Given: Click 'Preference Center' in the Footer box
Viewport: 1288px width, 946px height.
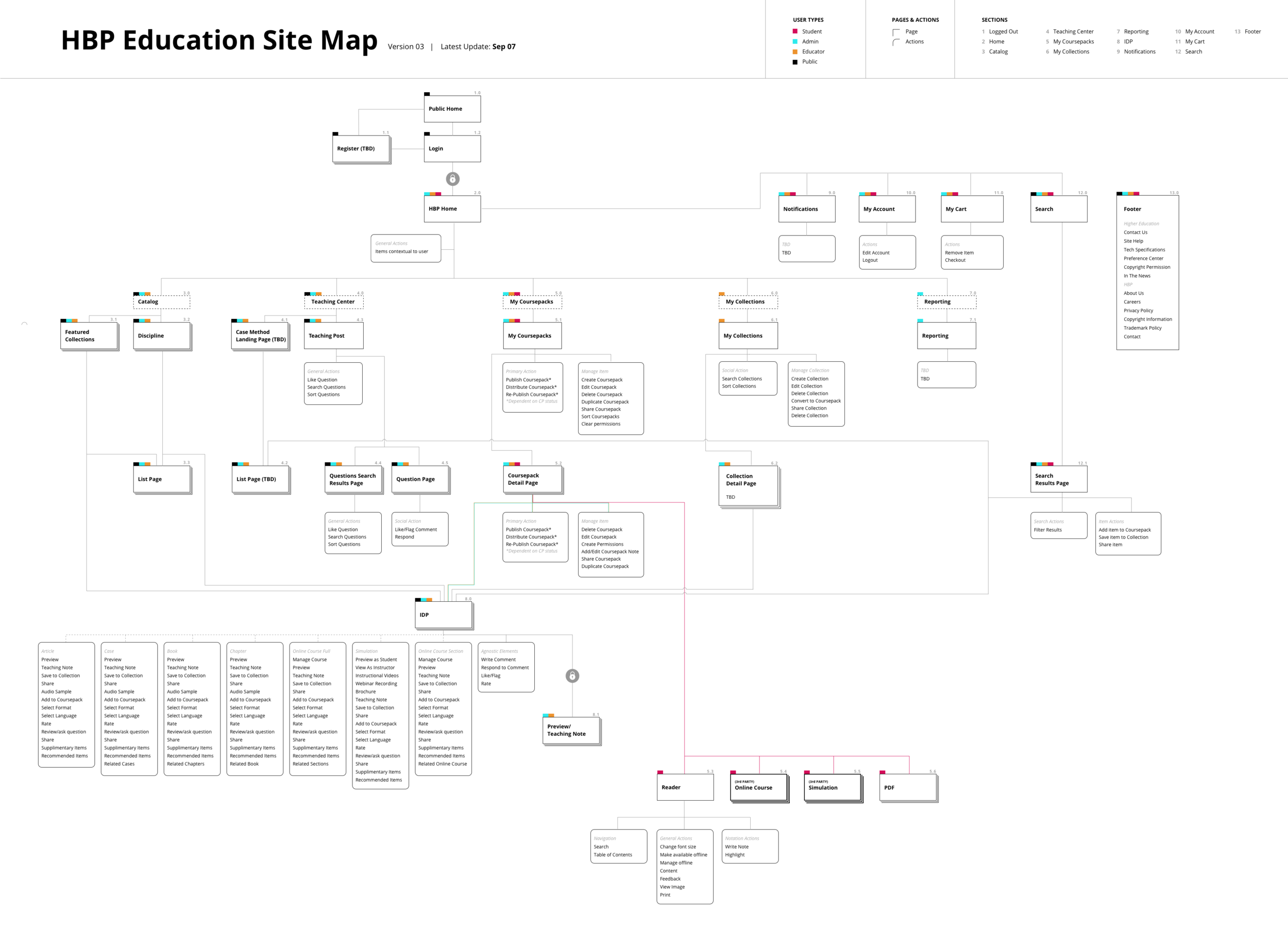Looking at the screenshot, I should point(1143,258).
